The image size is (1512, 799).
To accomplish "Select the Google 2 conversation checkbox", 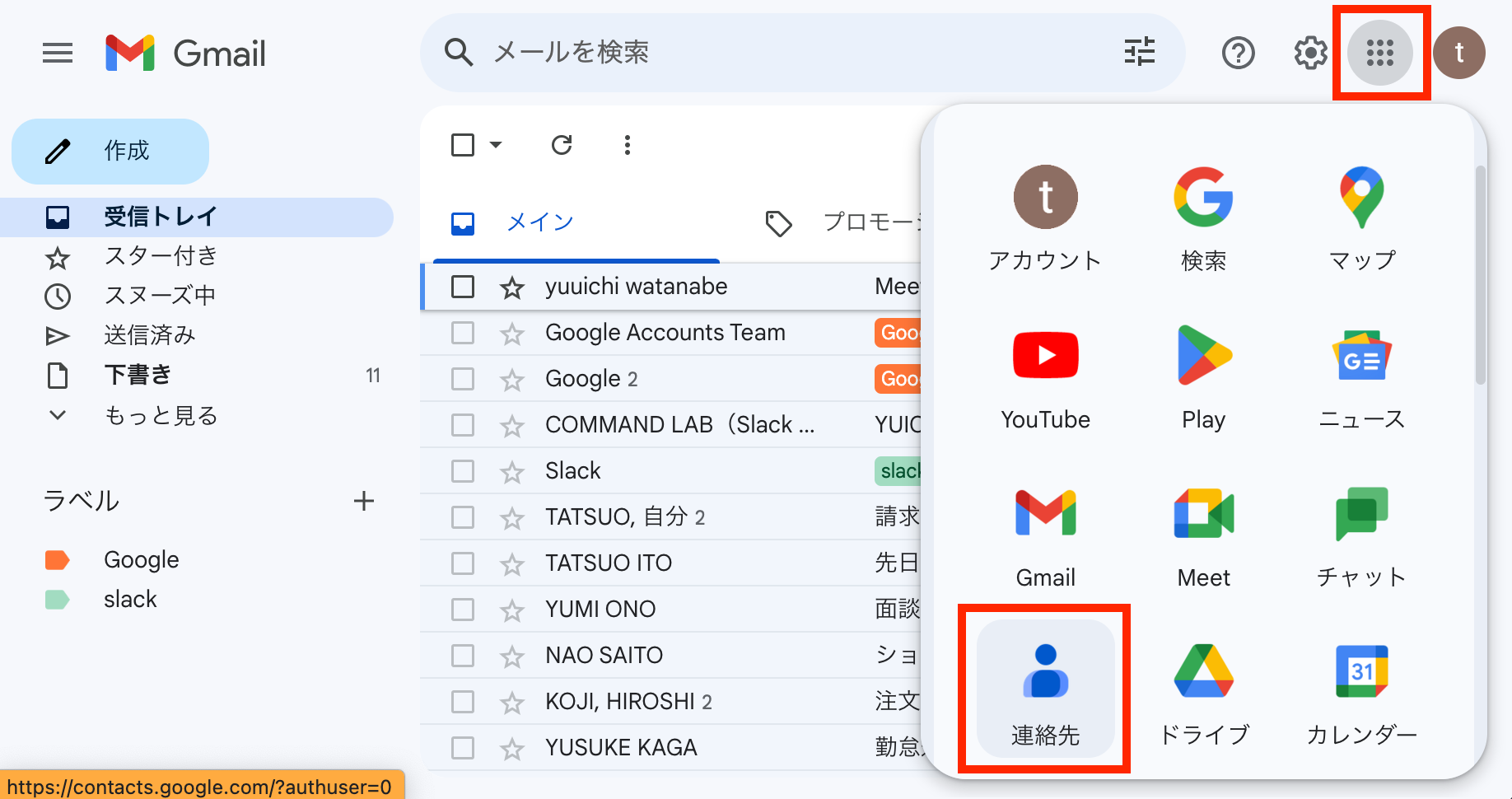I will click(x=463, y=379).
